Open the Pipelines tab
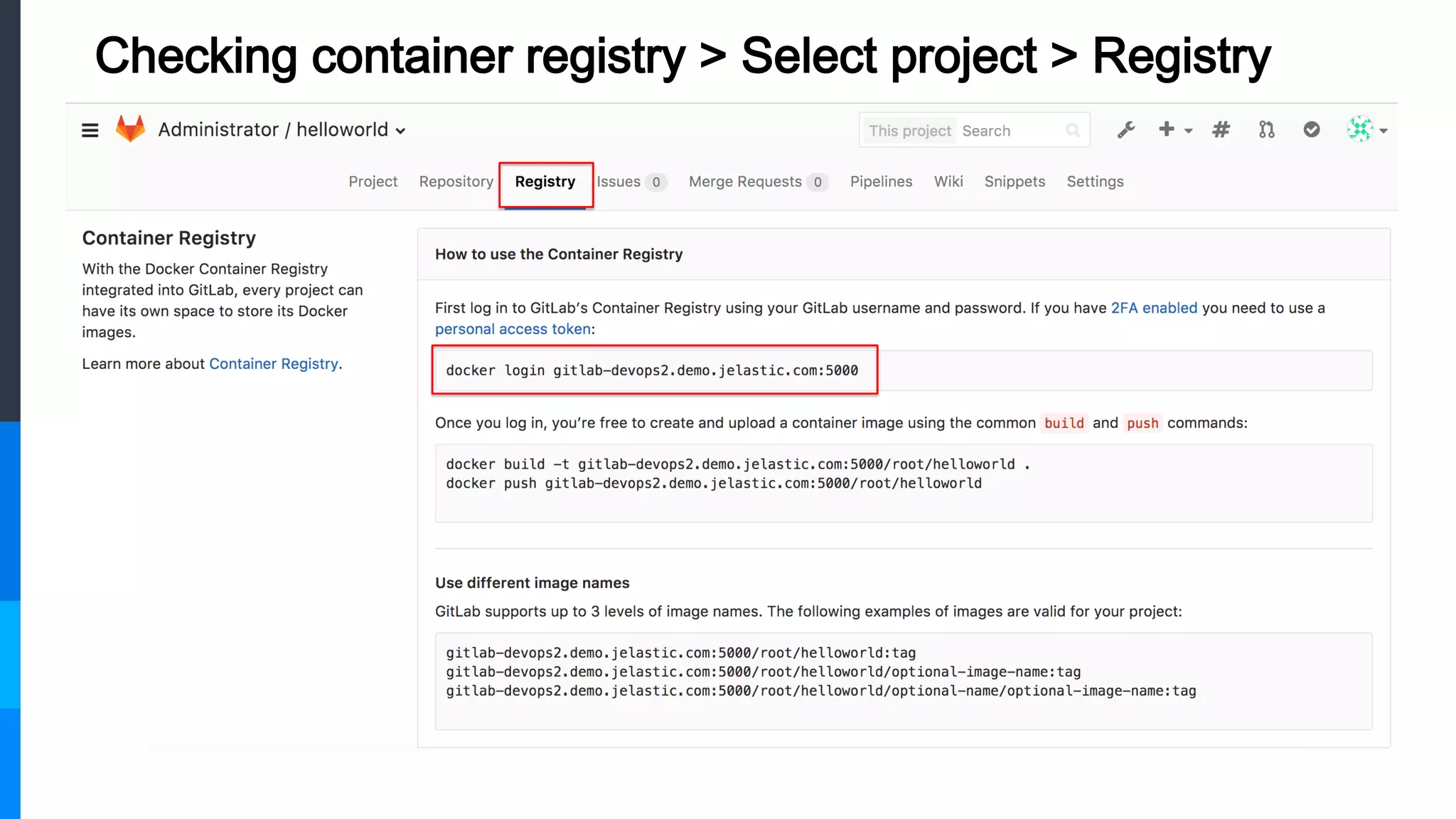The width and height of the screenshot is (1456, 819). click(881, 182)
